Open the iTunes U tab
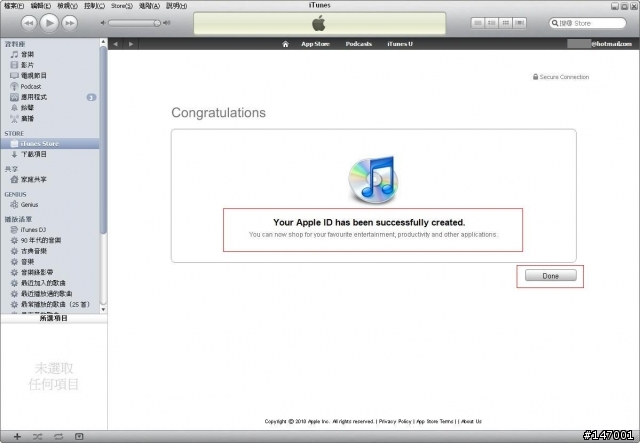This screenshot has height=443, width=640. coord(400,44)
